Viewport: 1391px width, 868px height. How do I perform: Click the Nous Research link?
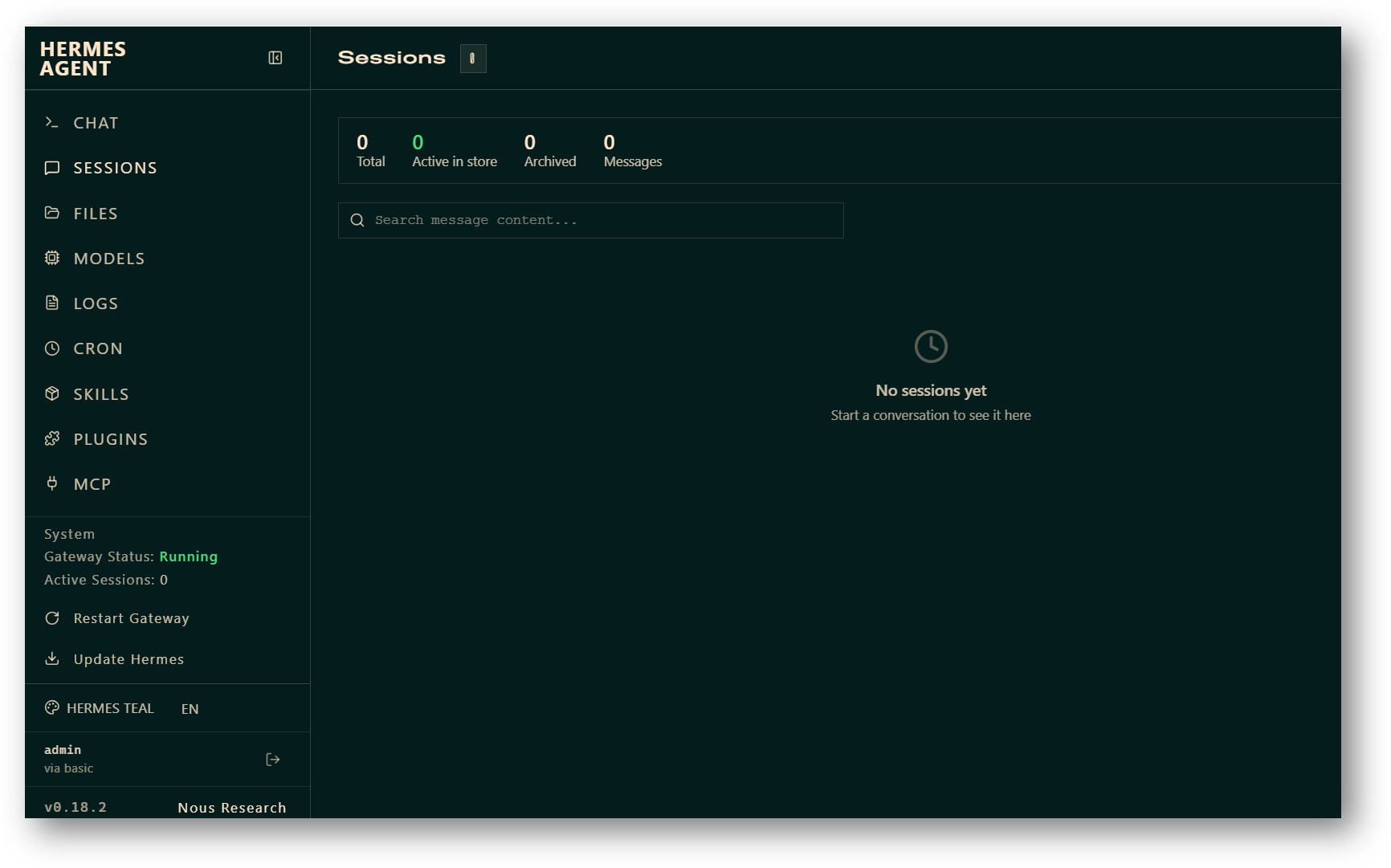point(232,808)
